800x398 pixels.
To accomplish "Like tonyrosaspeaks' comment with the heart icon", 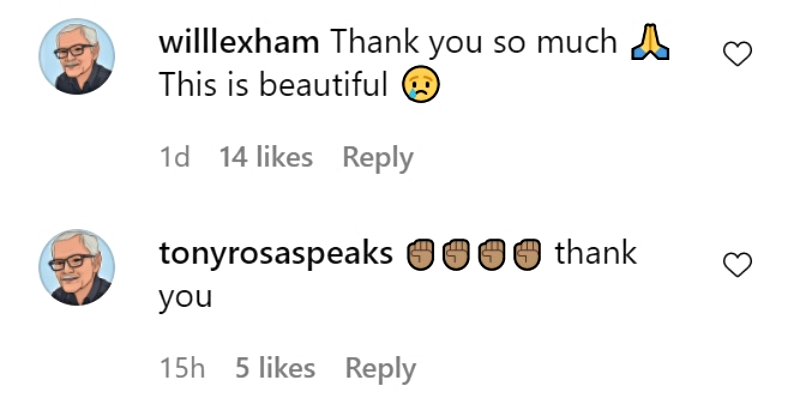I will point(738,265).
